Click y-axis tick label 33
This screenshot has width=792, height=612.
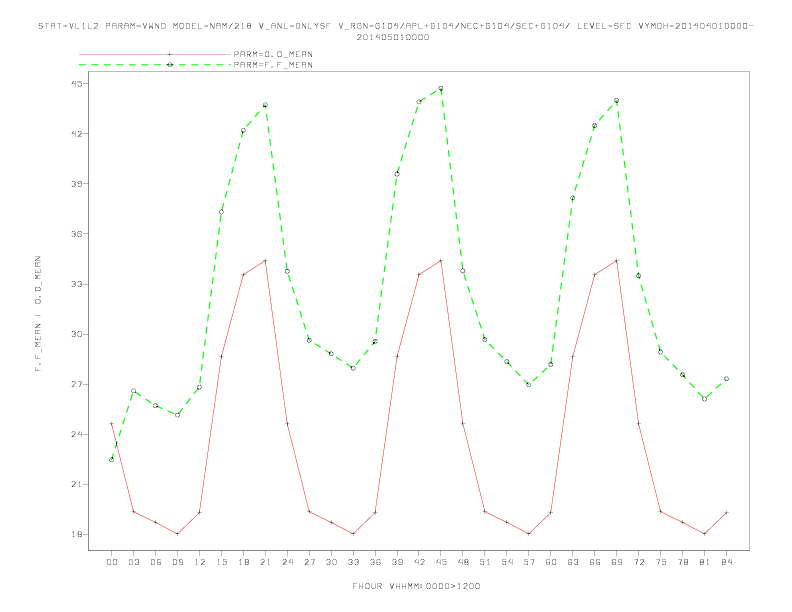(76, 284)
